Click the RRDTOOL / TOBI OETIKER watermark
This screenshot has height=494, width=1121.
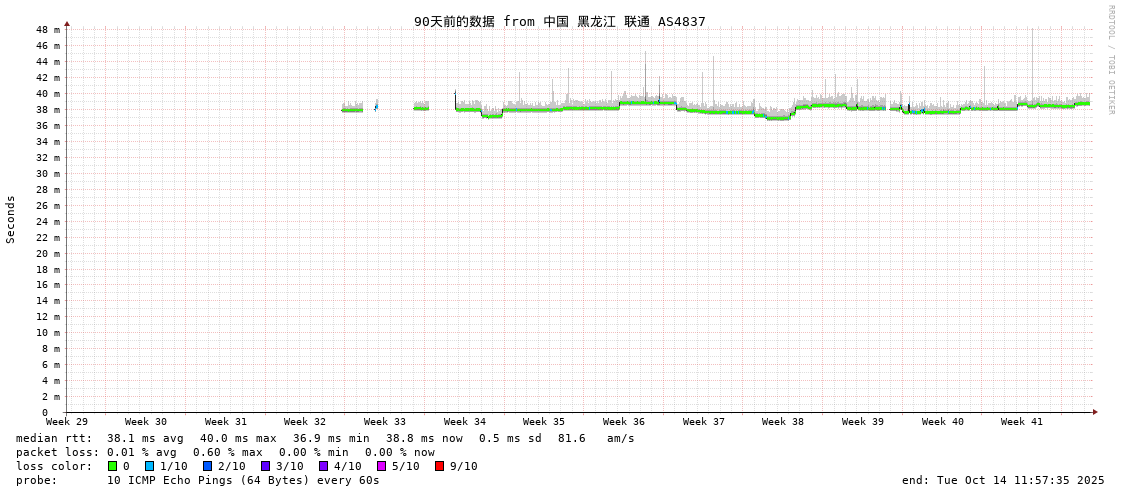[x=1110, y=60]
